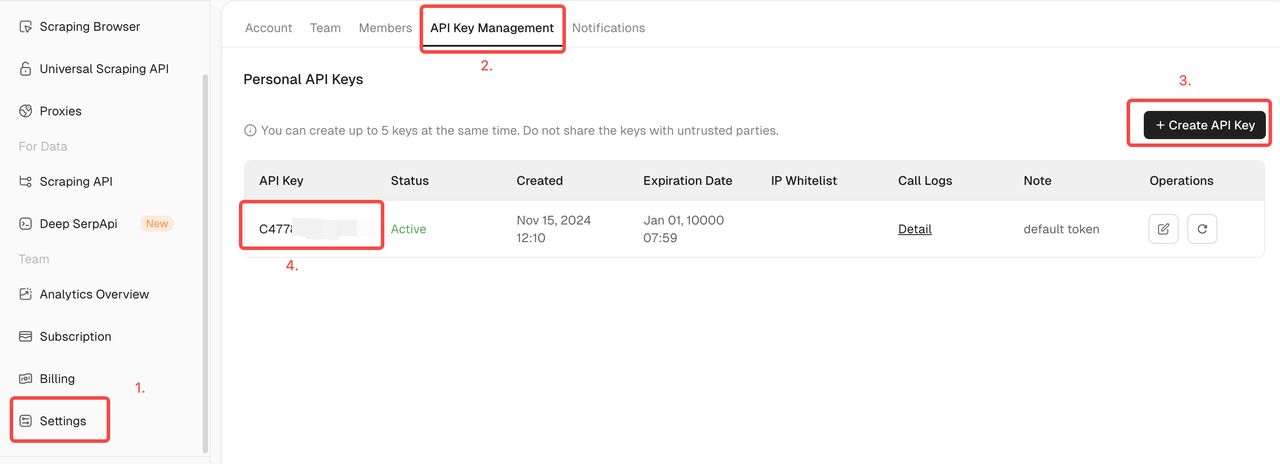Click the API Key column header
The image size is (1280, 464).
[281, 181]
